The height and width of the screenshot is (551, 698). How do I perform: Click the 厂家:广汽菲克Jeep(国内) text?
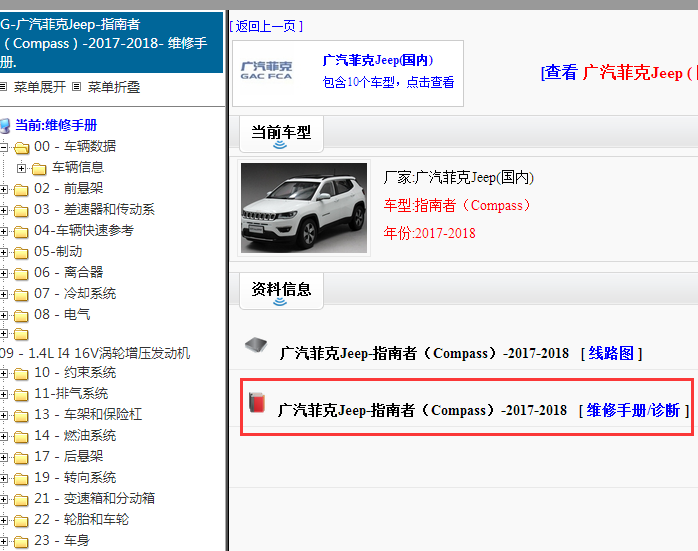pos(459,178)
